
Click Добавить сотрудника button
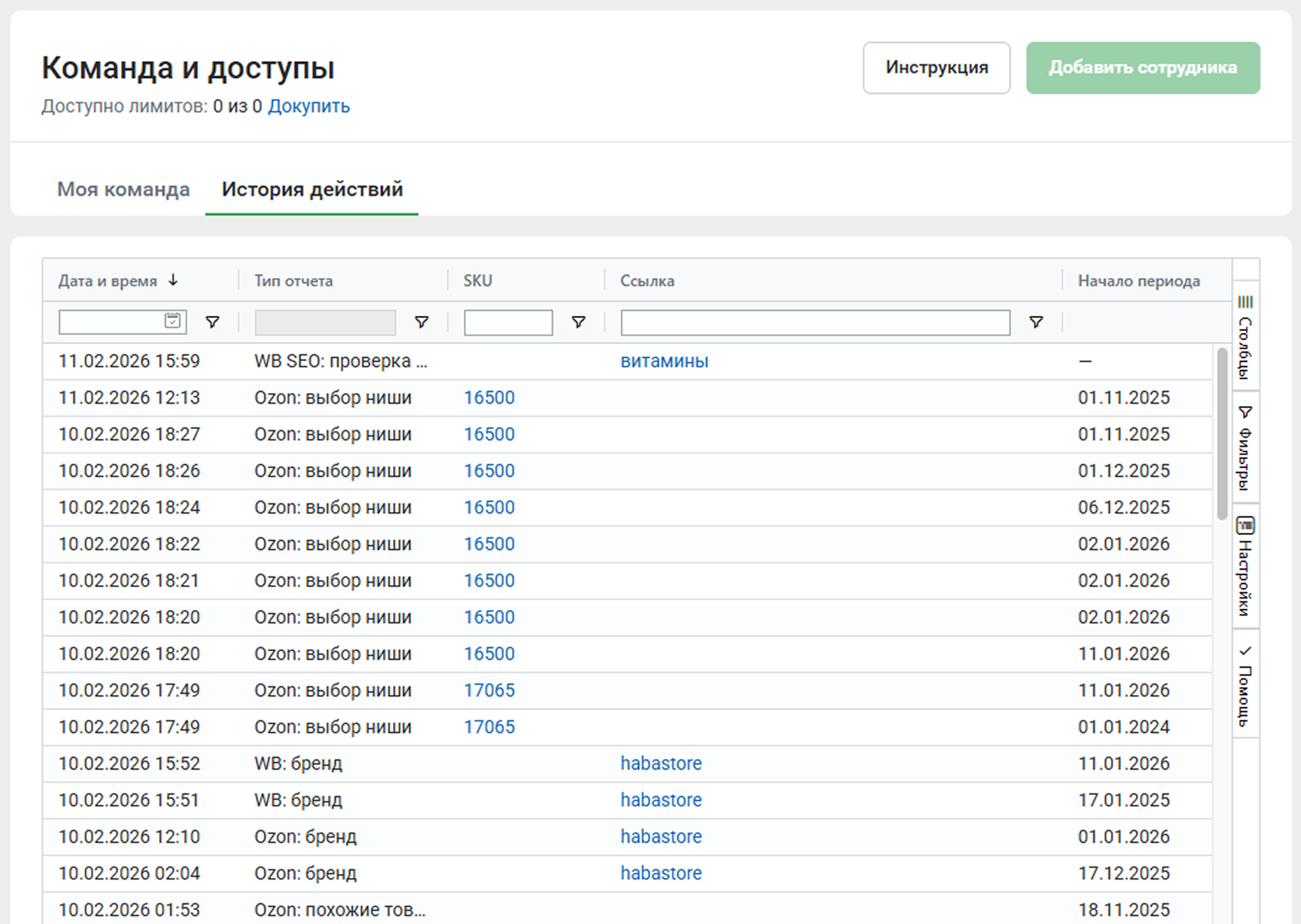1142,68
